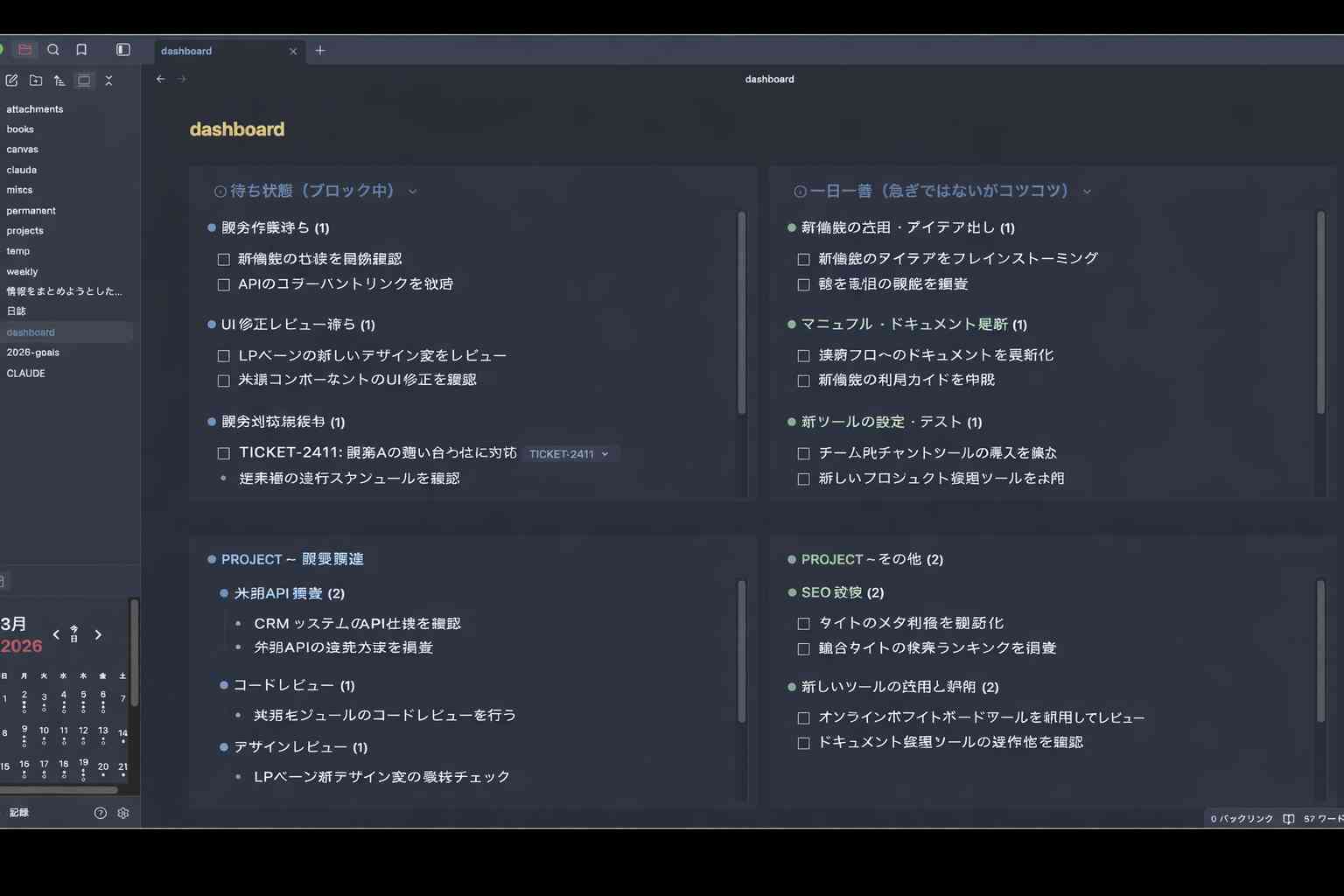This screenshot has width=1344, height=896.
Task: Collapse all folders using the collapse icon
Action: (109, 80)
